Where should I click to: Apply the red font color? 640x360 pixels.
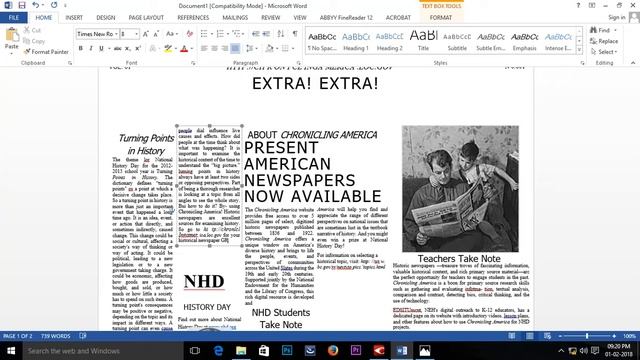[x=184, y=49]
